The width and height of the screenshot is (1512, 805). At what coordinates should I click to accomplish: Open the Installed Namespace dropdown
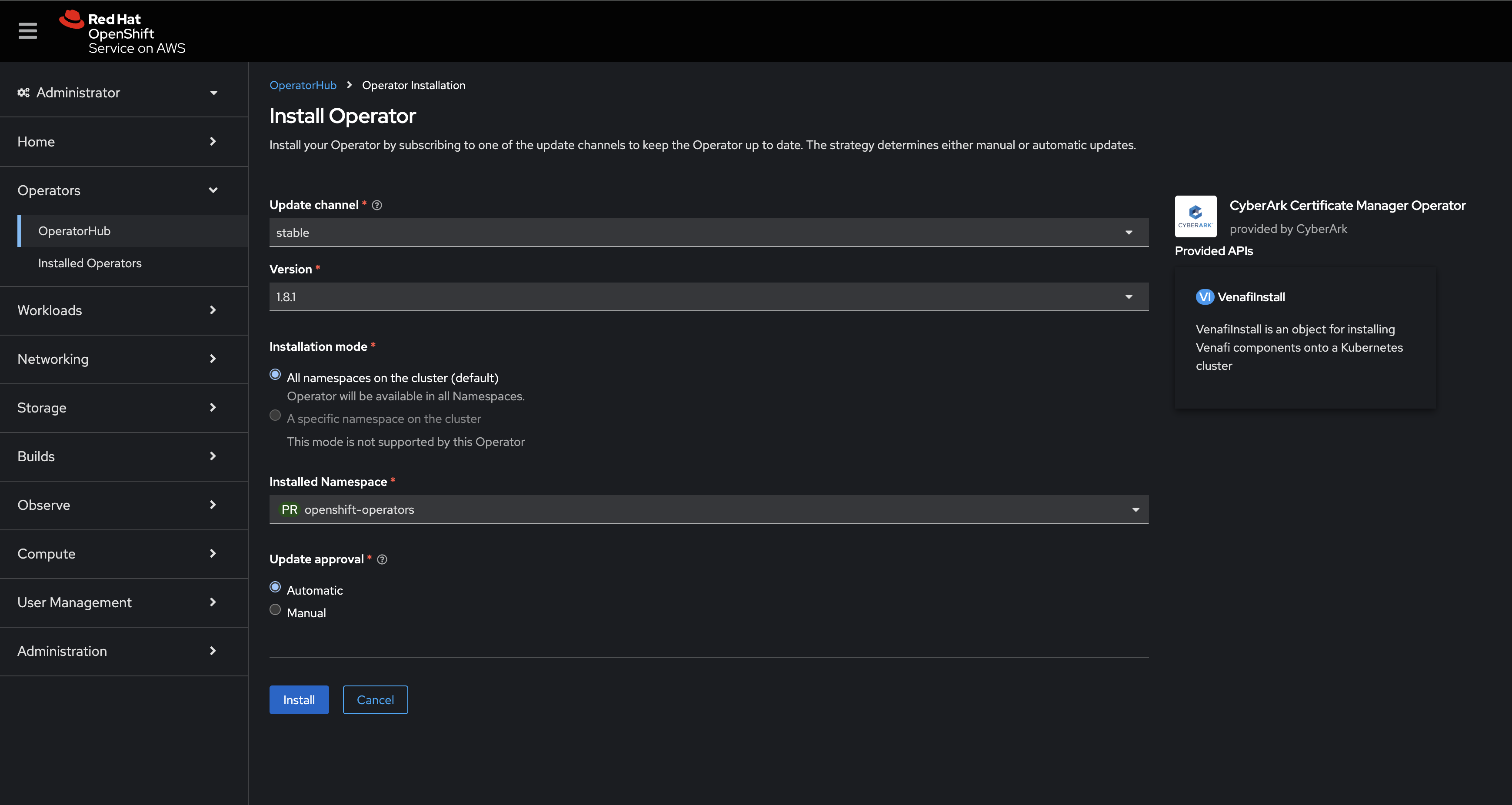click(x=709, y=509)
